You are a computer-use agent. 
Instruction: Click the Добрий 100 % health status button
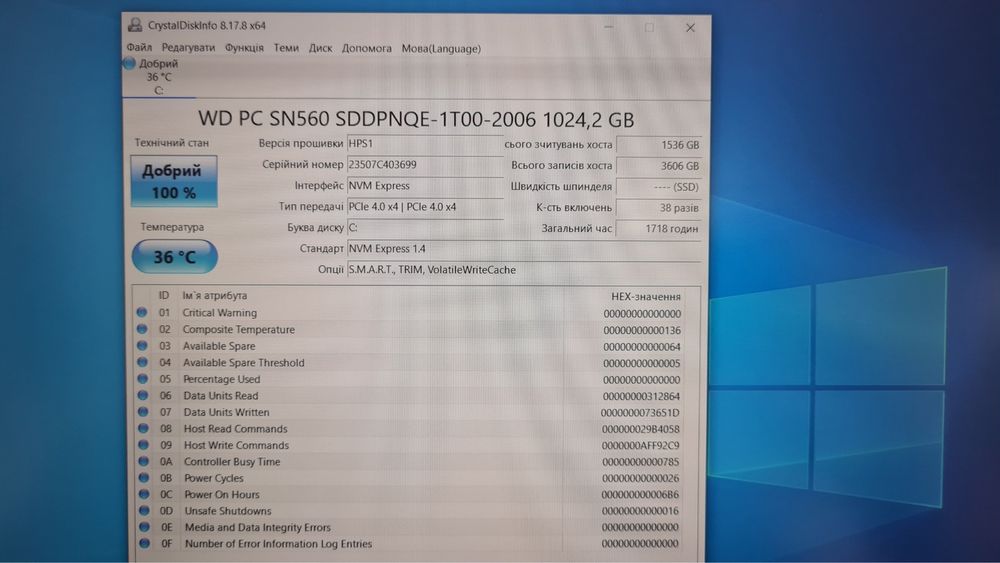point(173,181)
